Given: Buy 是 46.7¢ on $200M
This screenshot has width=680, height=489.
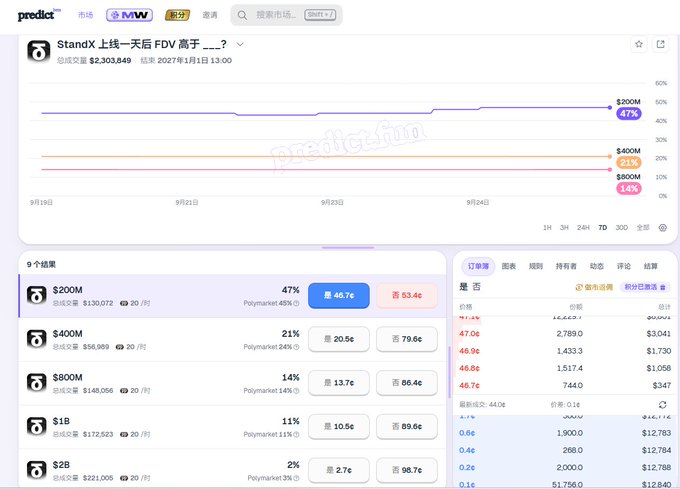Looking at the screenshot, I should tap(339, 296).
